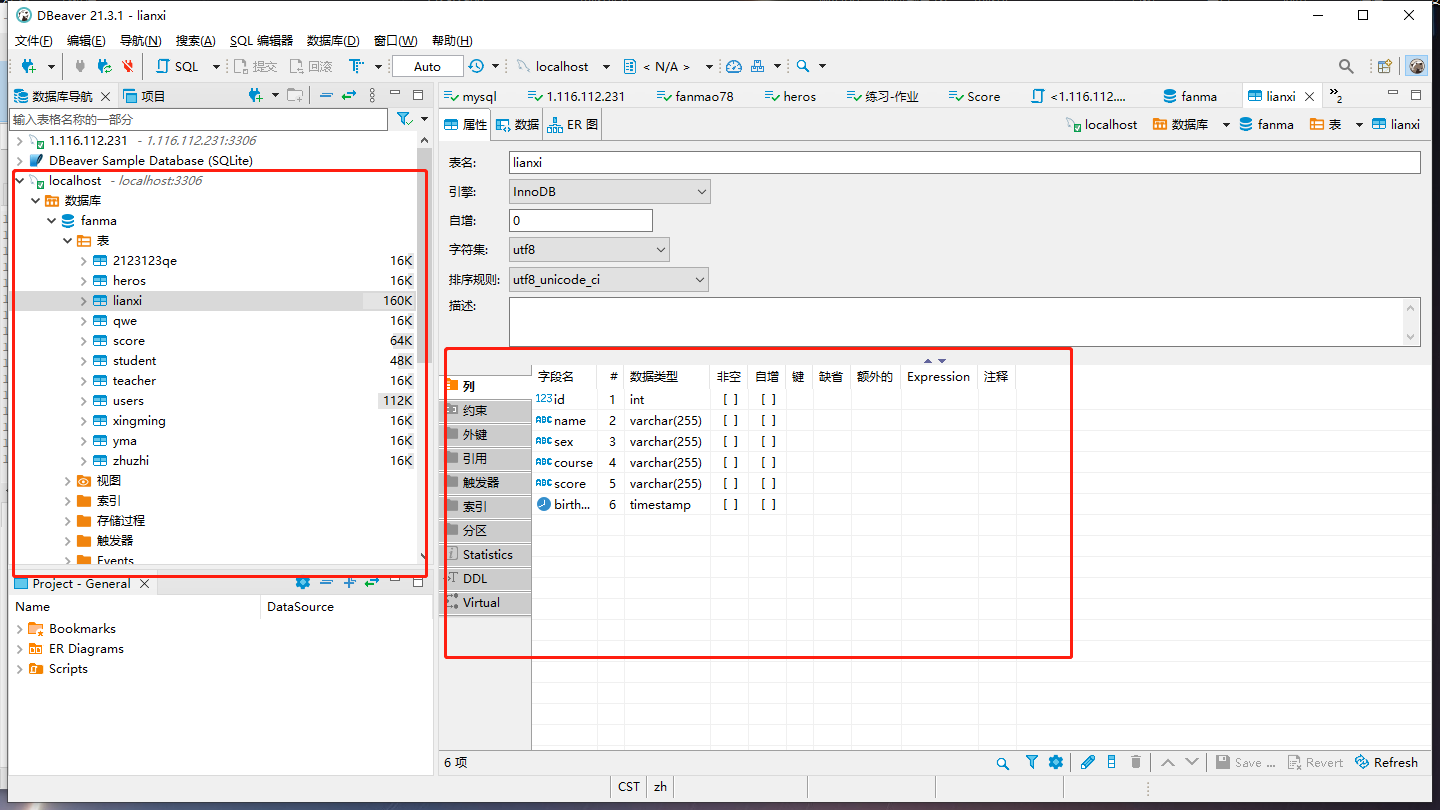Click search magnifier in bottom columns toolbar
1440x810 pixels.
[1002, 762]
